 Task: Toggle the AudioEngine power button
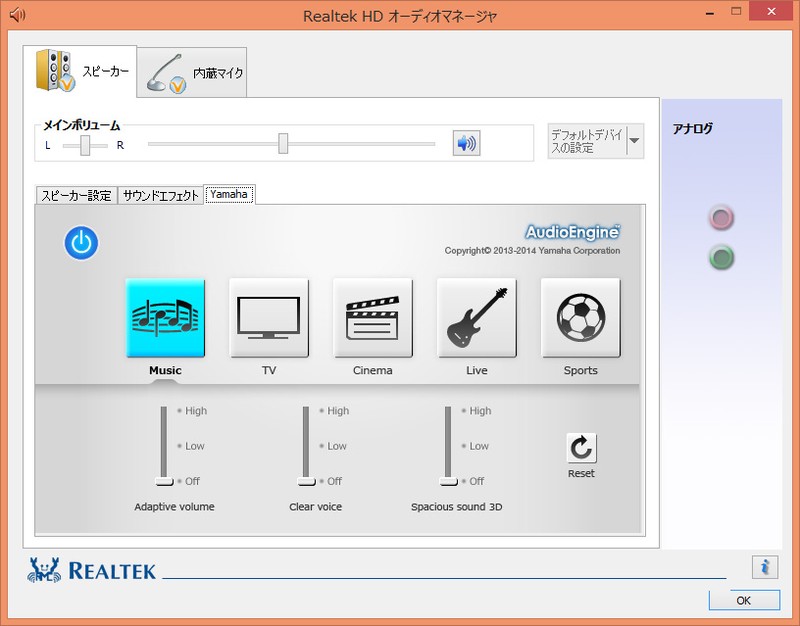coord(82,243)
